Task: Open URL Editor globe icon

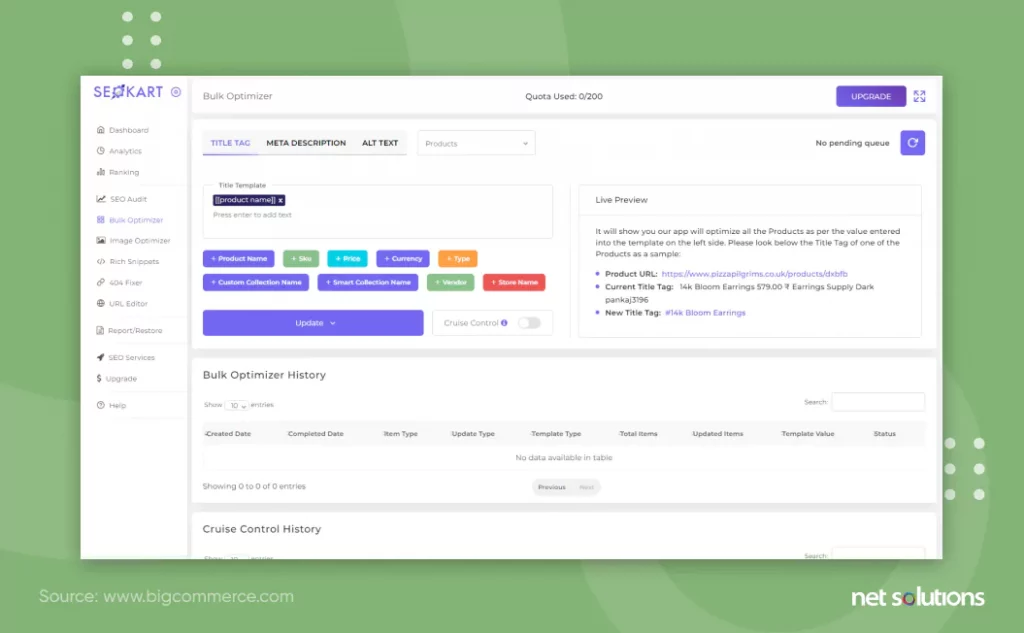Action: tap(101, 304)
